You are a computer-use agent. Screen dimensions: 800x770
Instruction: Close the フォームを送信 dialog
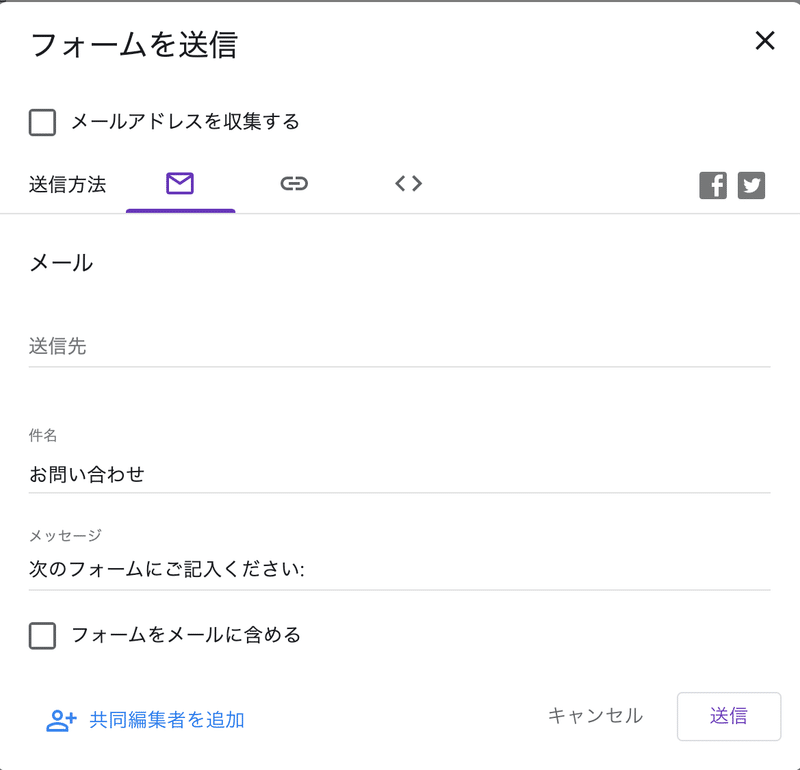[x=765, y=41]
